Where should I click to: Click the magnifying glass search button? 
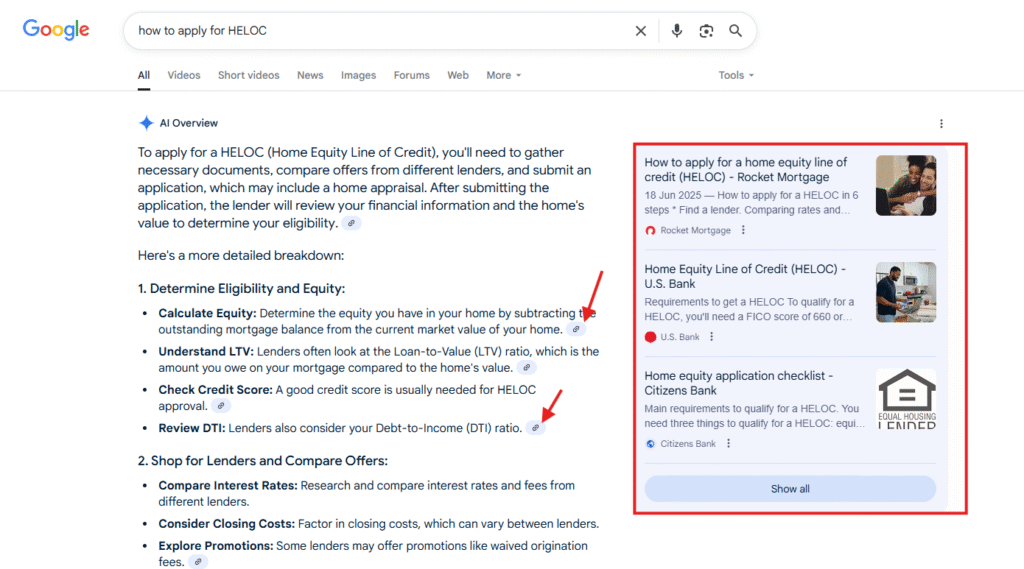[x=736, y=31]
